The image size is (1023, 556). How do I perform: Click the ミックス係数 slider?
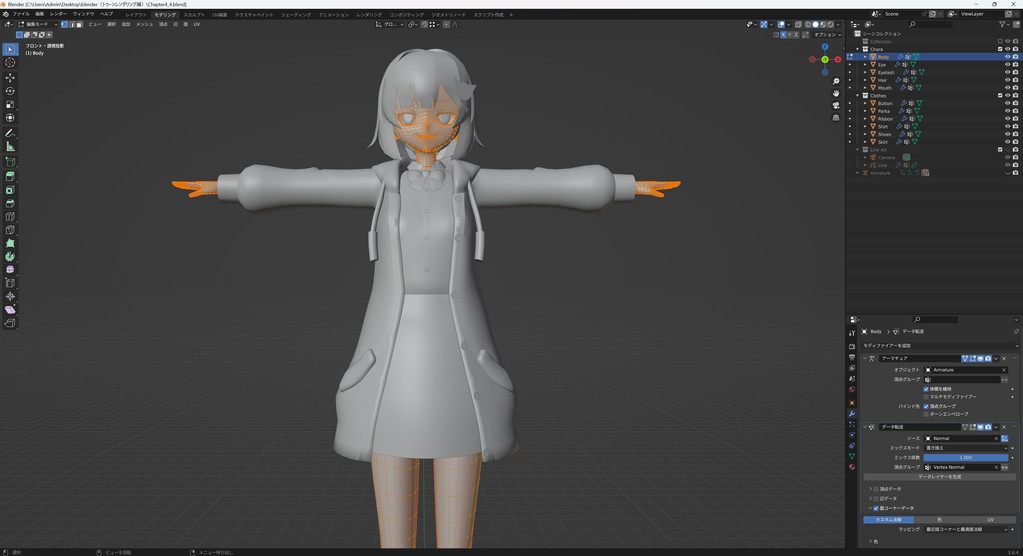[x=966, y=457]
